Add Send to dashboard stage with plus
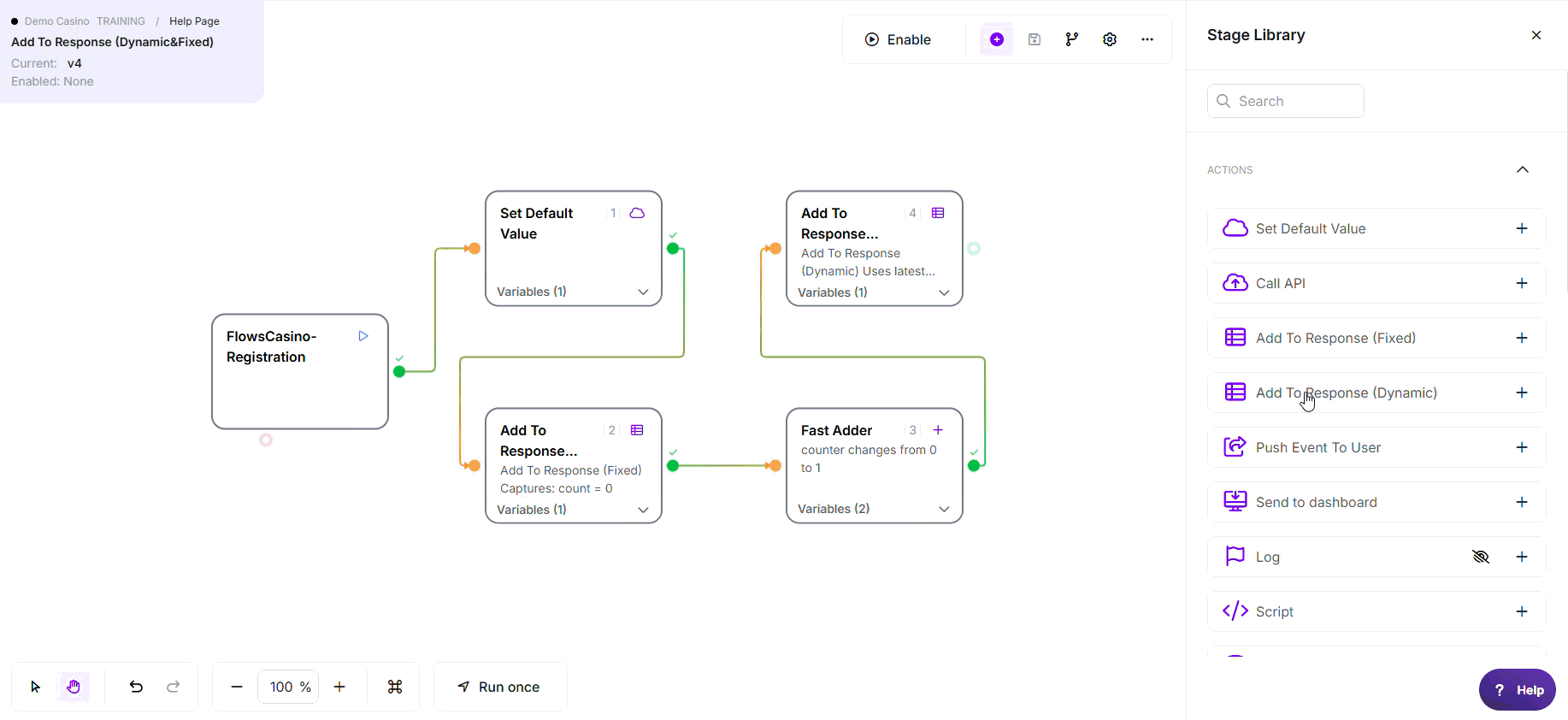Screen dimensions: 1568x720 click(1522, 502)
